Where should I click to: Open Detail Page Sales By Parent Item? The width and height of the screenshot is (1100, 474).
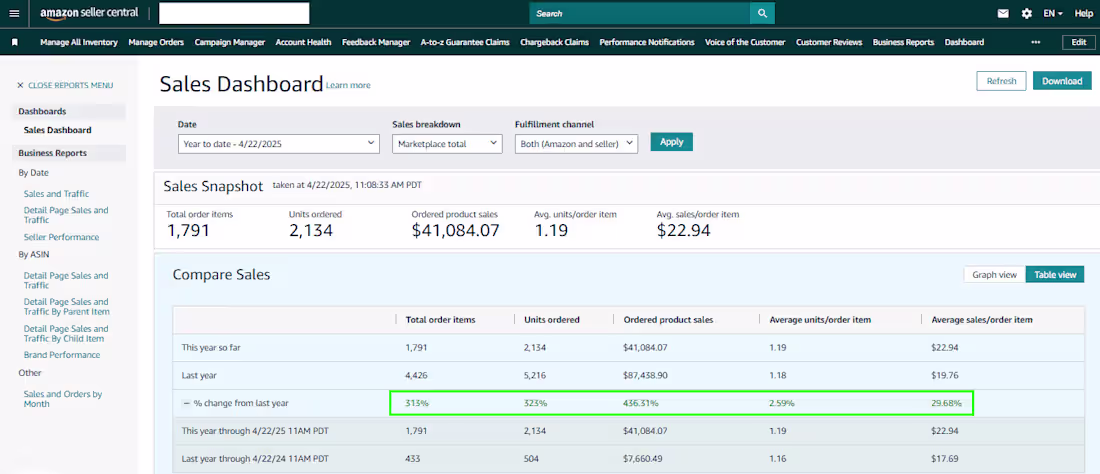[x=67, y=306]
